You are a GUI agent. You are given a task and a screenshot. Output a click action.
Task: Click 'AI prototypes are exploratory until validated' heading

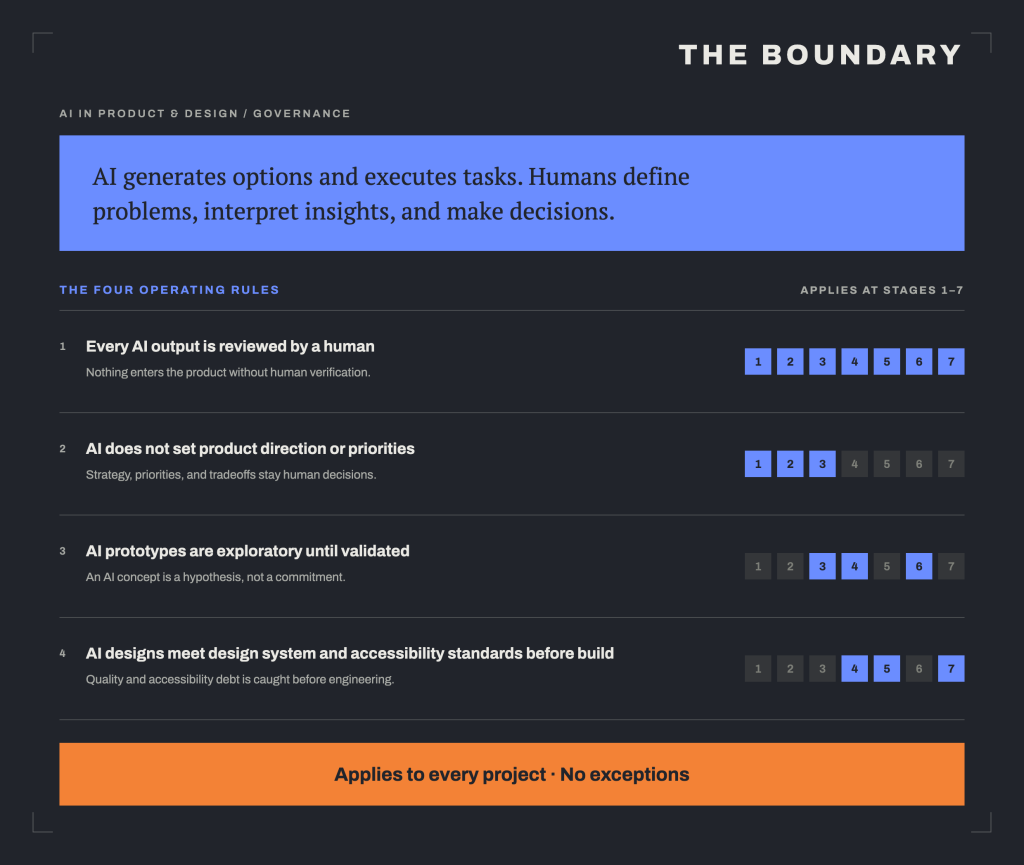(x=248, y=551)
